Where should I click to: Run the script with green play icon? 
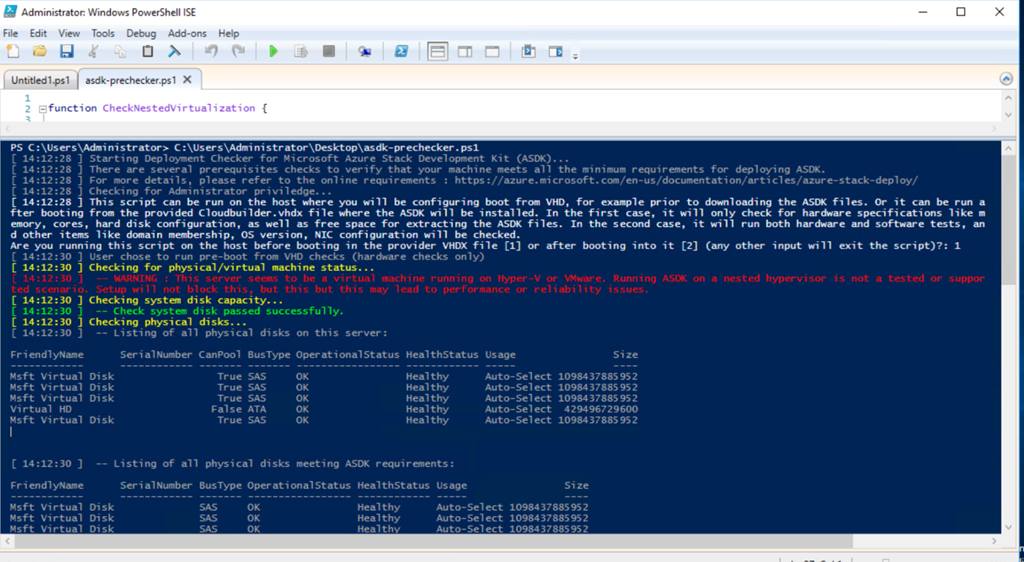[x=274, y=52]
